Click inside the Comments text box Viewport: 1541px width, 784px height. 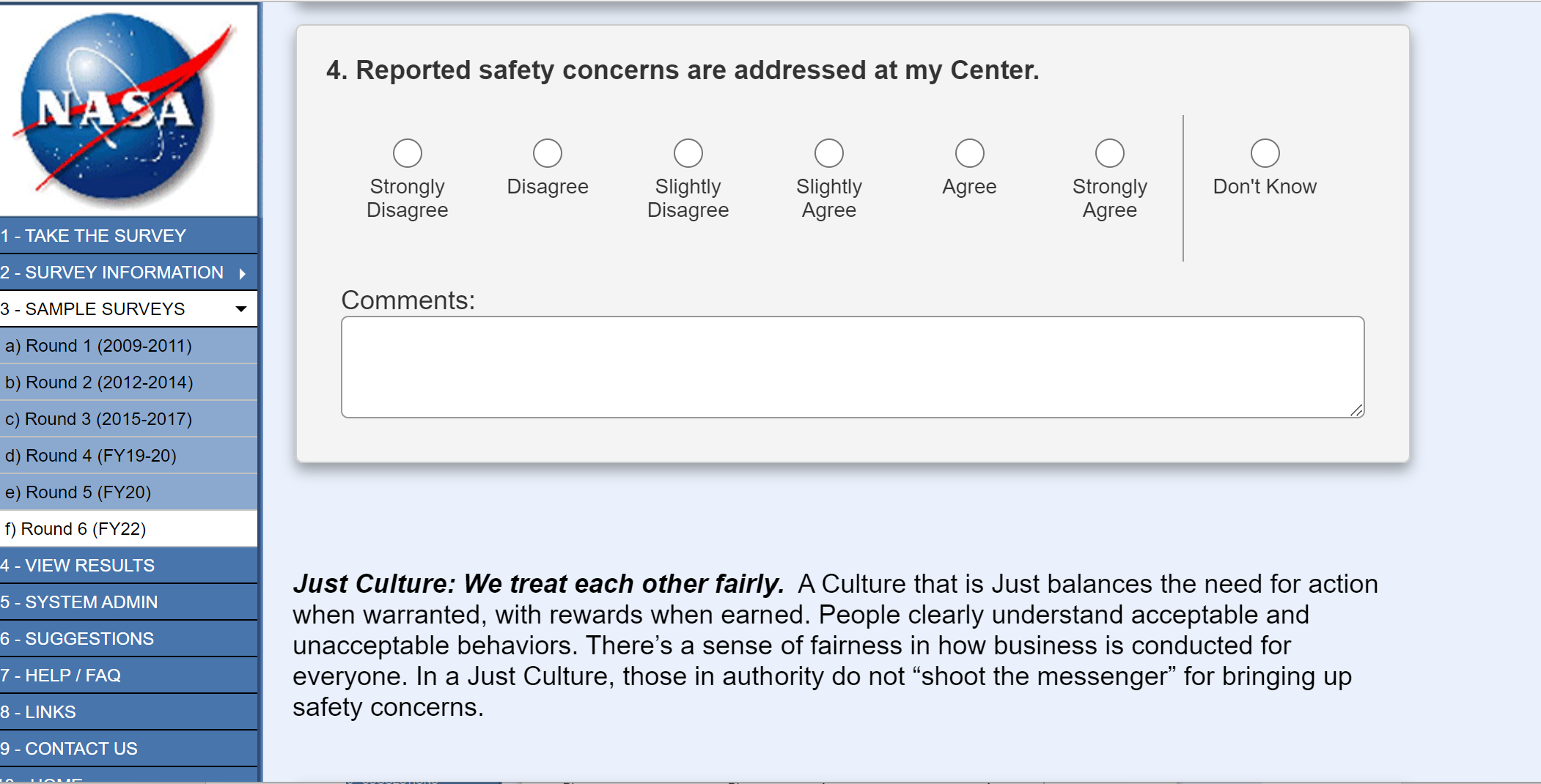coord(852,366)
